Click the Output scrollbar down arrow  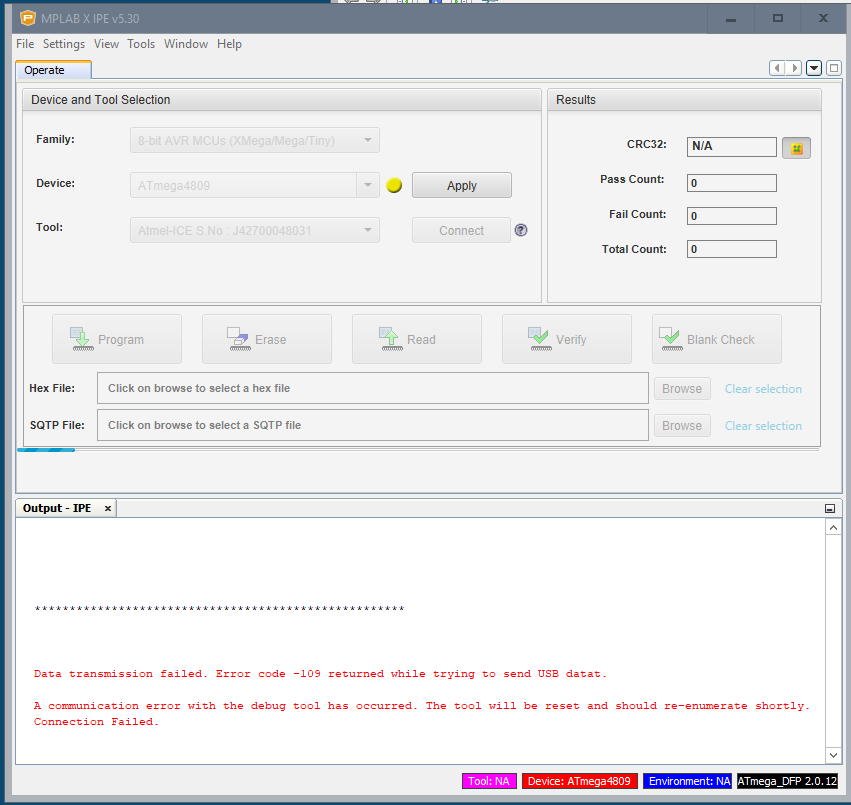point(834,755)
